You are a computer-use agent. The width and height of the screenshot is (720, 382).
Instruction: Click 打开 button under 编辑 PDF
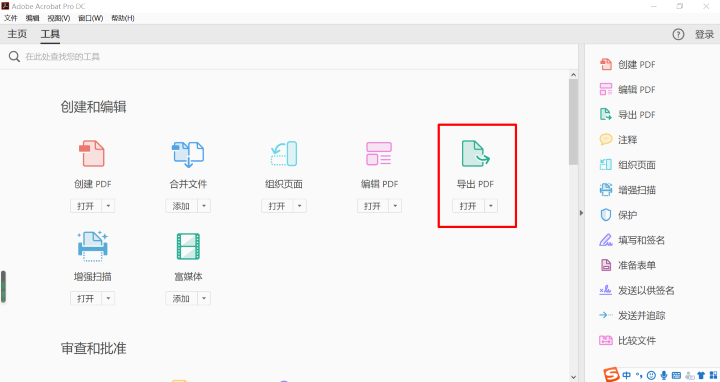[373, 206]
